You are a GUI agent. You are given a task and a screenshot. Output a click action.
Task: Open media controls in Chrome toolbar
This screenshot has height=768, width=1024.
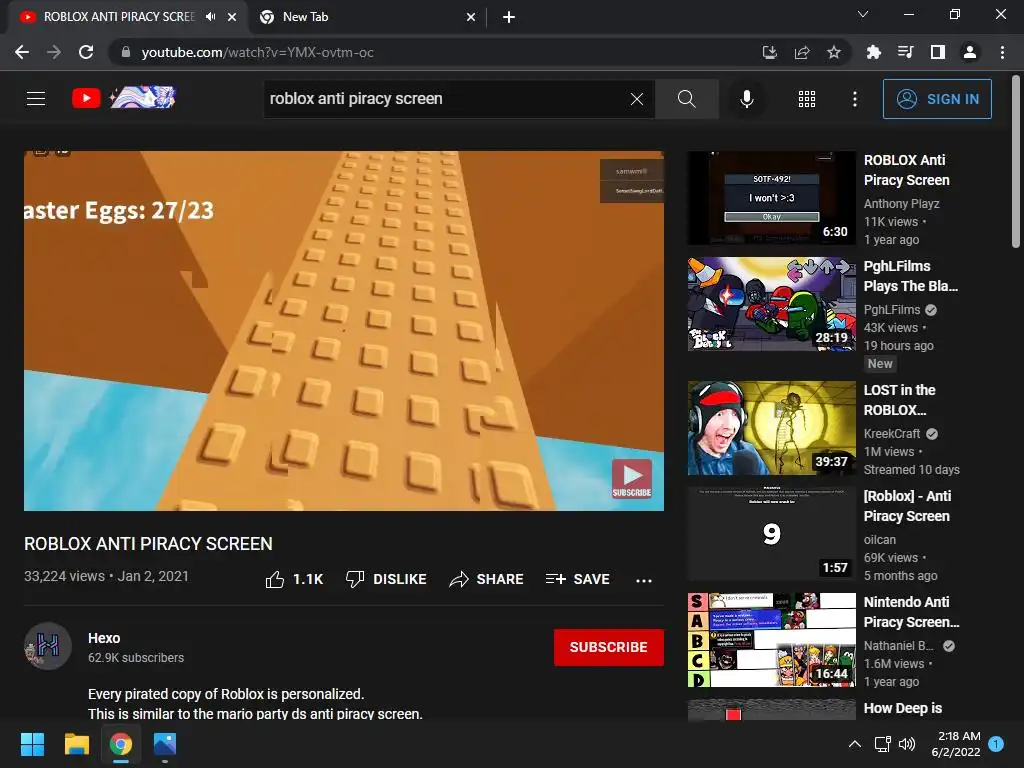click(905, 52)
